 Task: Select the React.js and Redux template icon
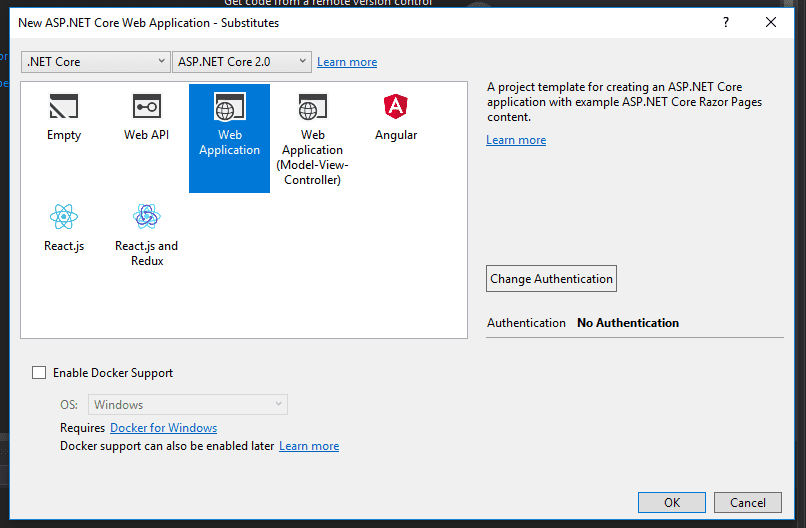(x=146, y=216)
